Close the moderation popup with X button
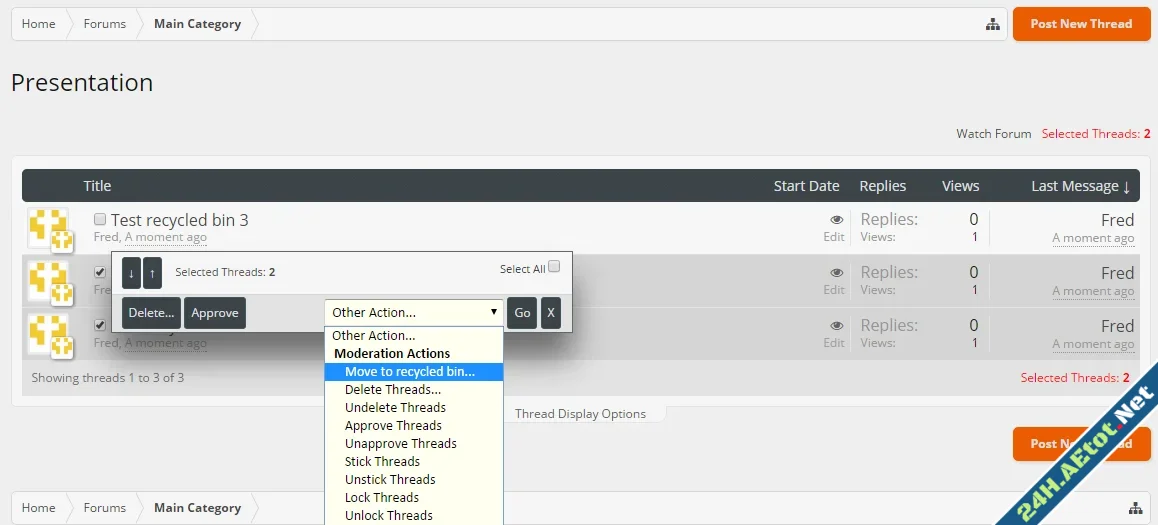 coord(550,313)
